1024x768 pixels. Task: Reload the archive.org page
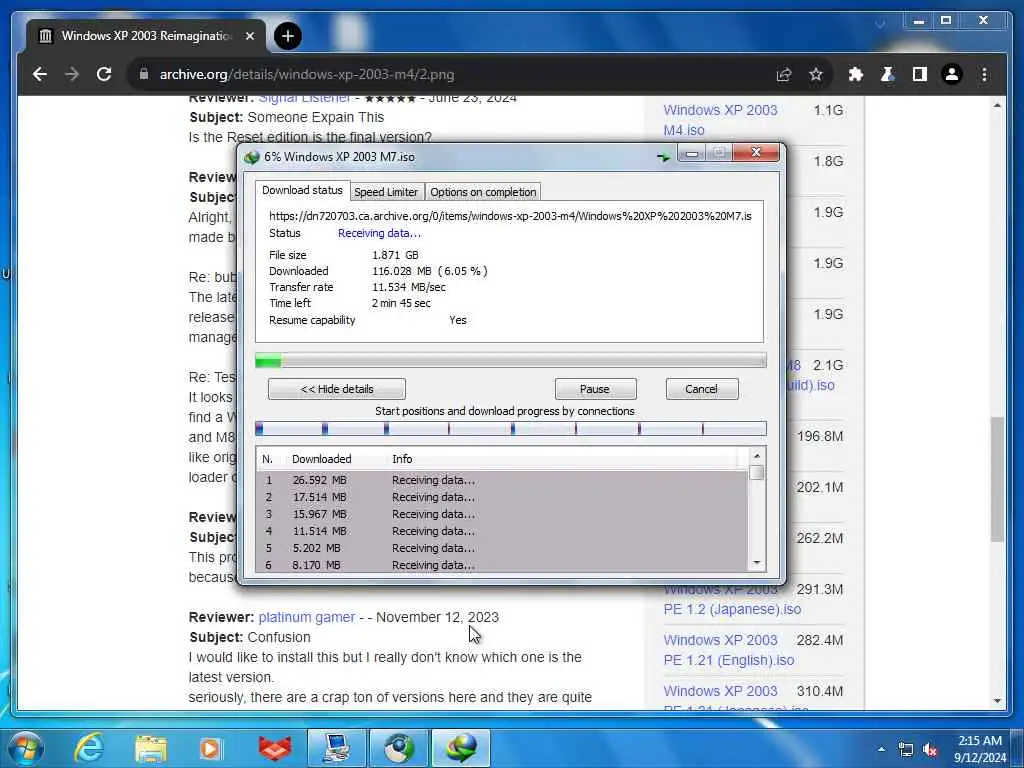click(104, 74)
